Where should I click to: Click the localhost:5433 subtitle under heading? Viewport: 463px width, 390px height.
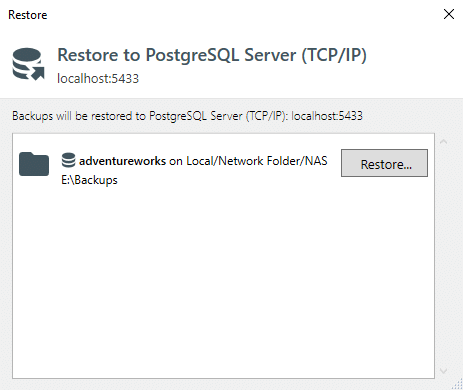tap(98, 79)
